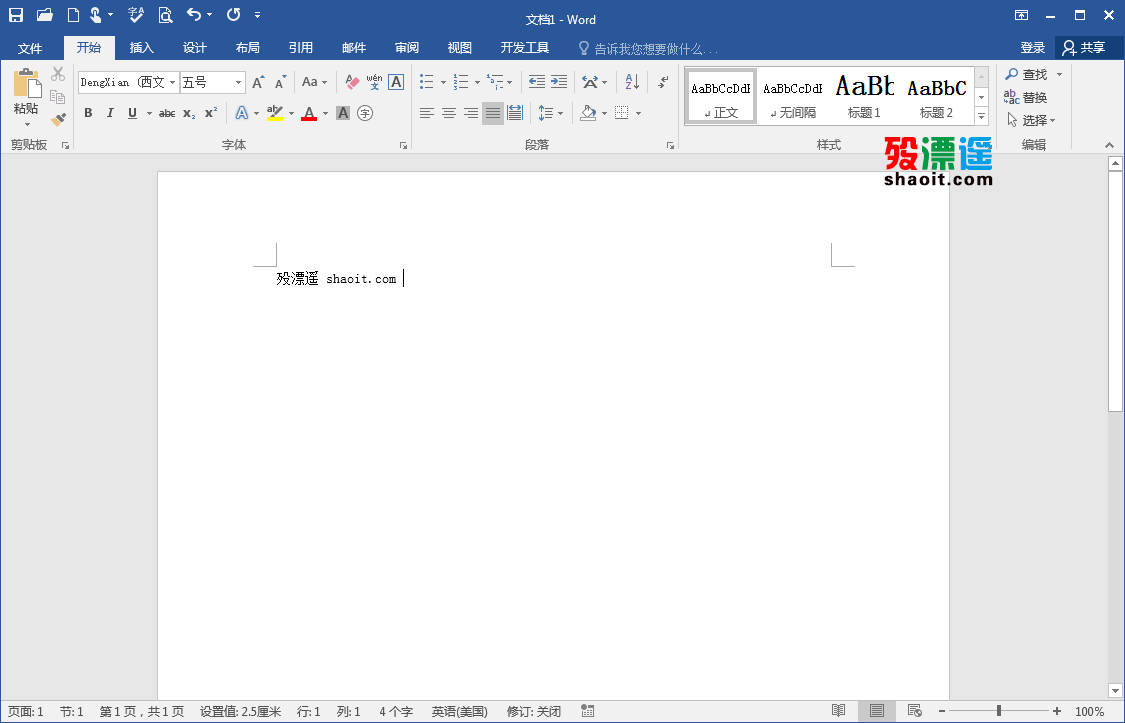
Task: Open font dialog launcher in 字体 group
Action: tap(403, 146)
